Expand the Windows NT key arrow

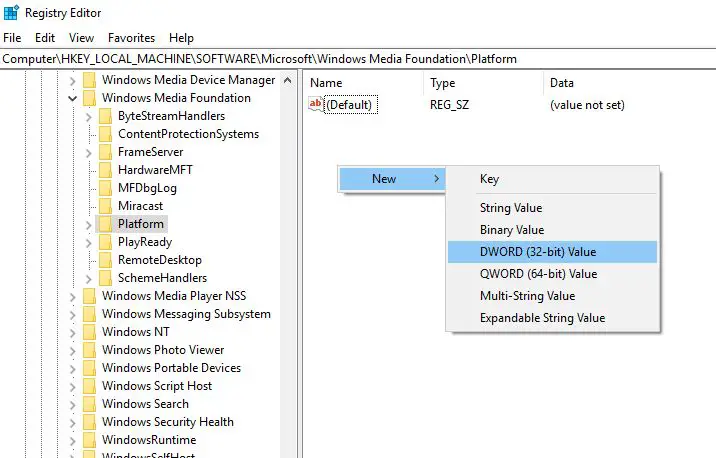72,332
